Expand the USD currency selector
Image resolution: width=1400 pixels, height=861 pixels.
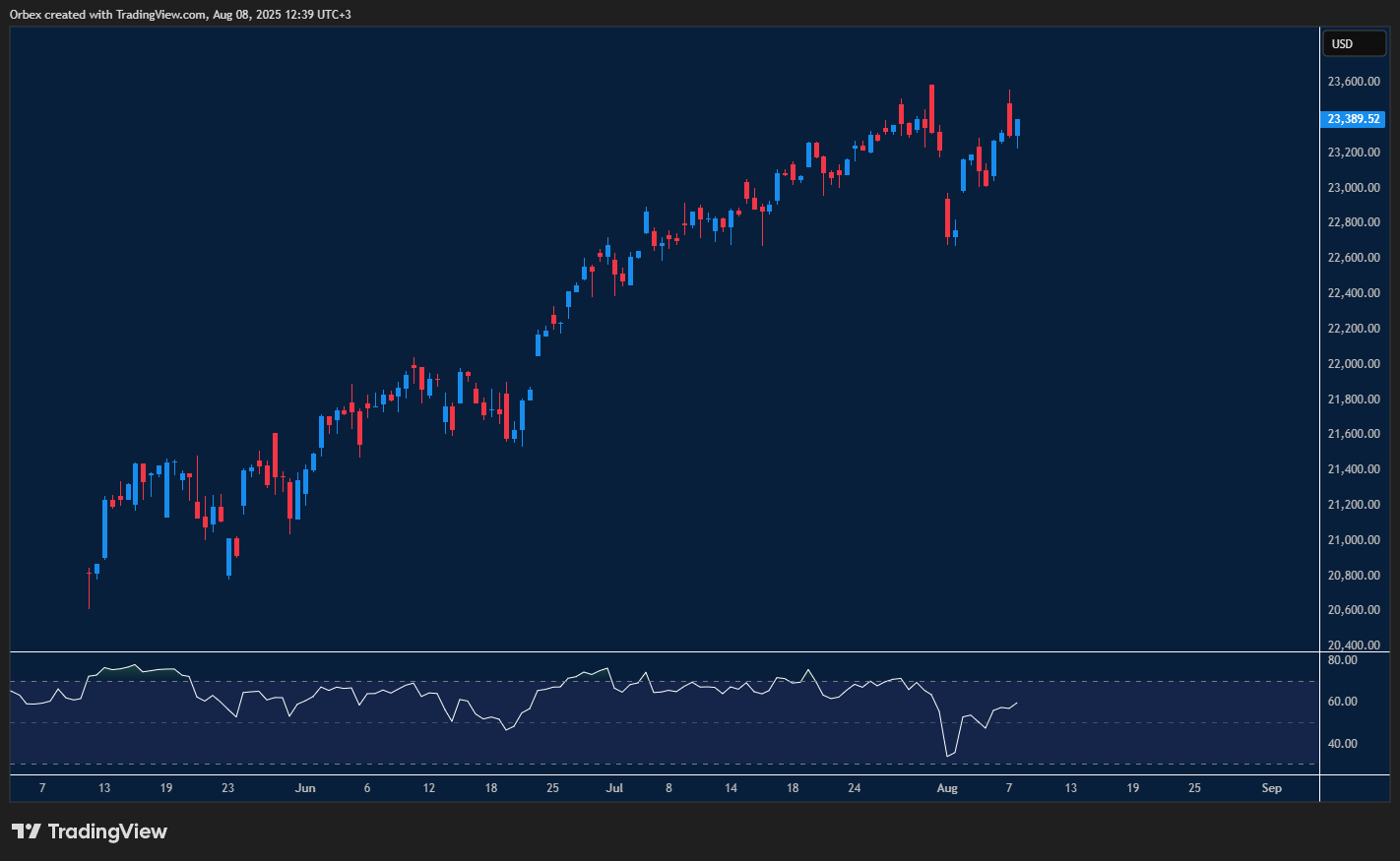point(1354,43)
